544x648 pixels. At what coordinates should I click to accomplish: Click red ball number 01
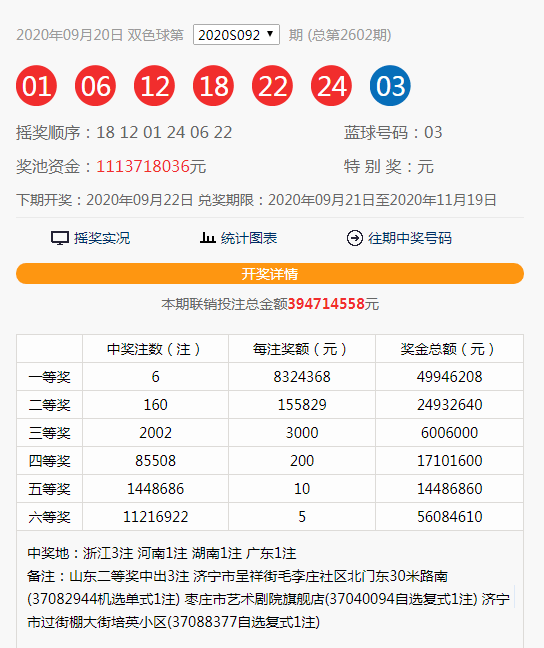36,86
